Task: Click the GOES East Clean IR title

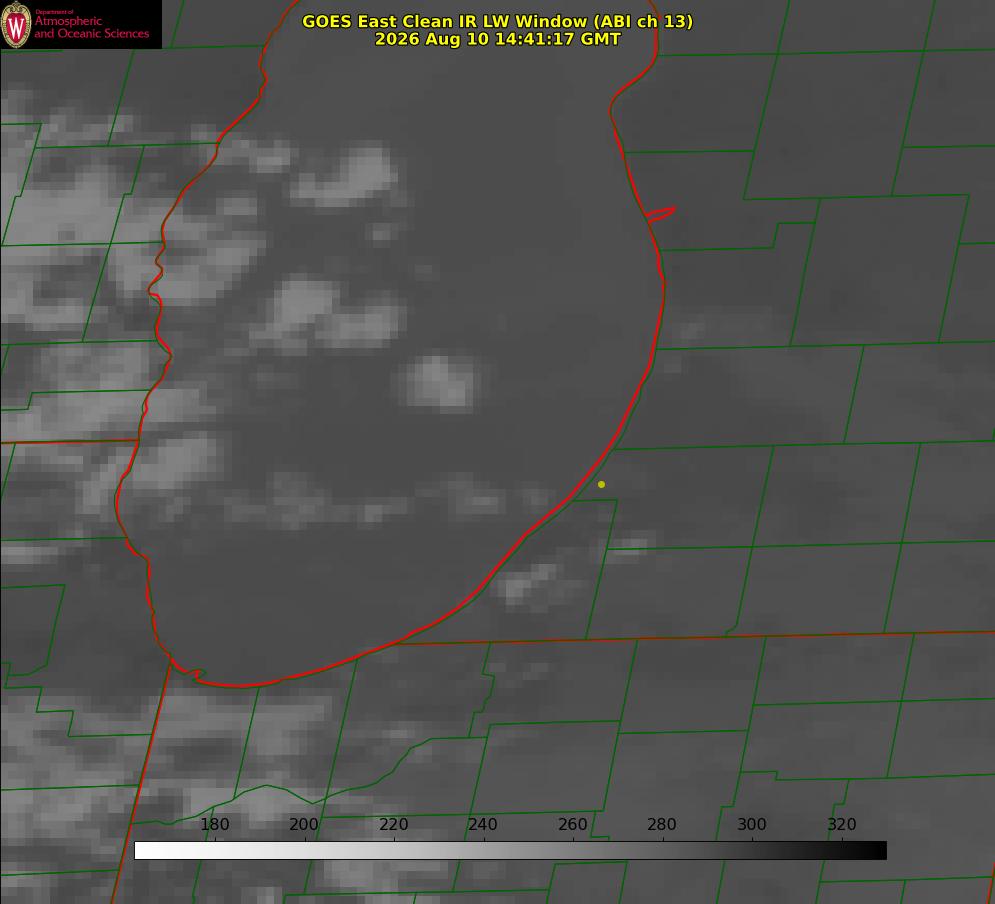Action: 498,21
